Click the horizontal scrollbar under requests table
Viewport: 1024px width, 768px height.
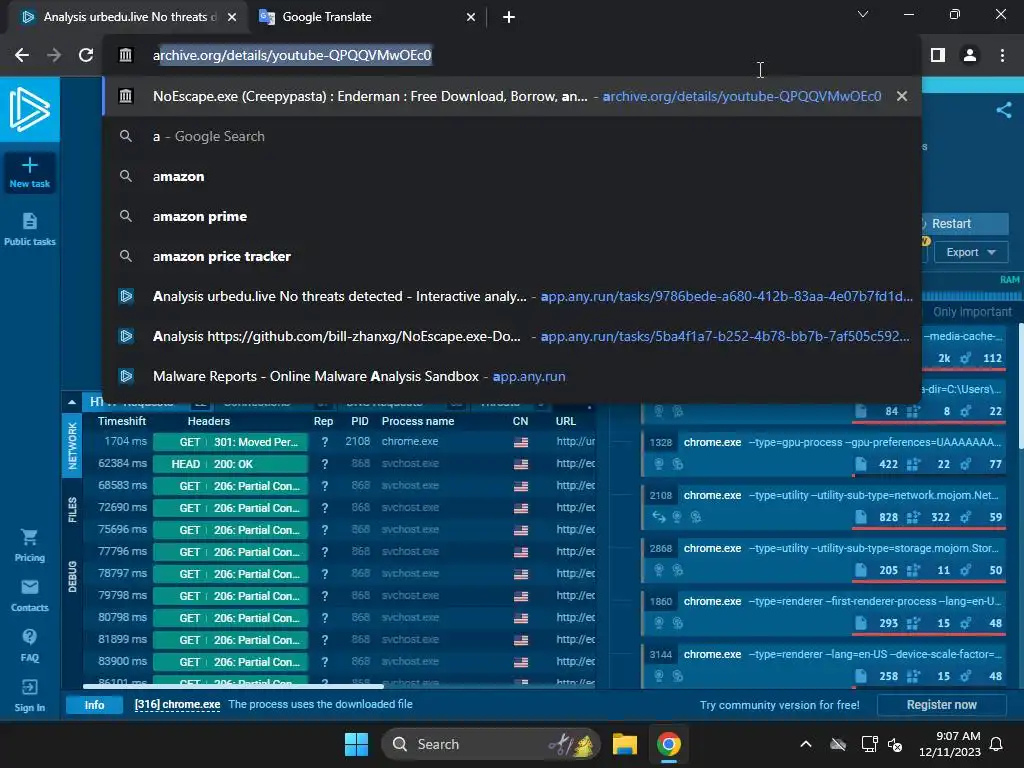(233, 686)
